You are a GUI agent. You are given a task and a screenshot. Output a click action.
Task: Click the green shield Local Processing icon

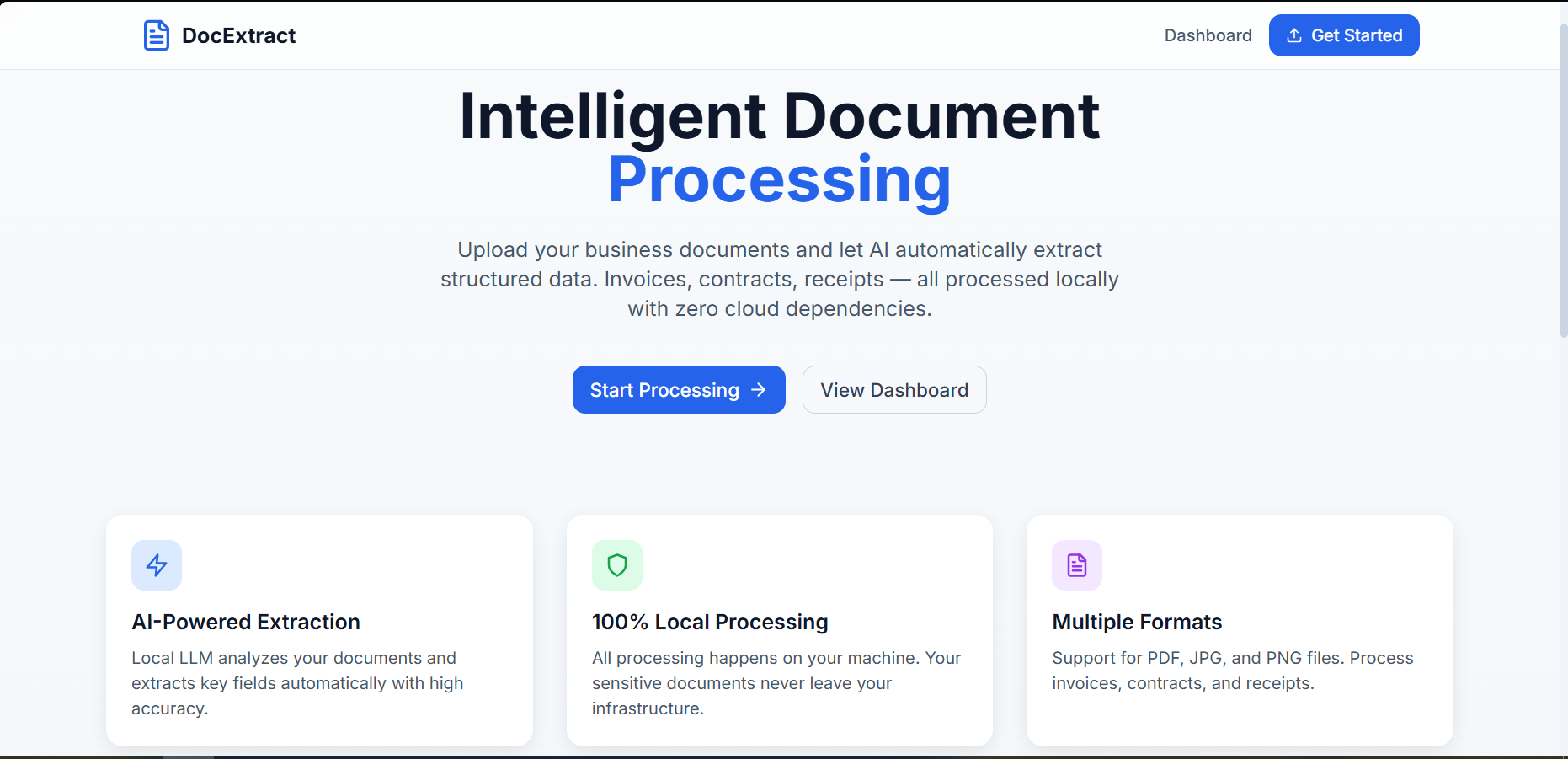pyautogui.click(x=617, y=565)
